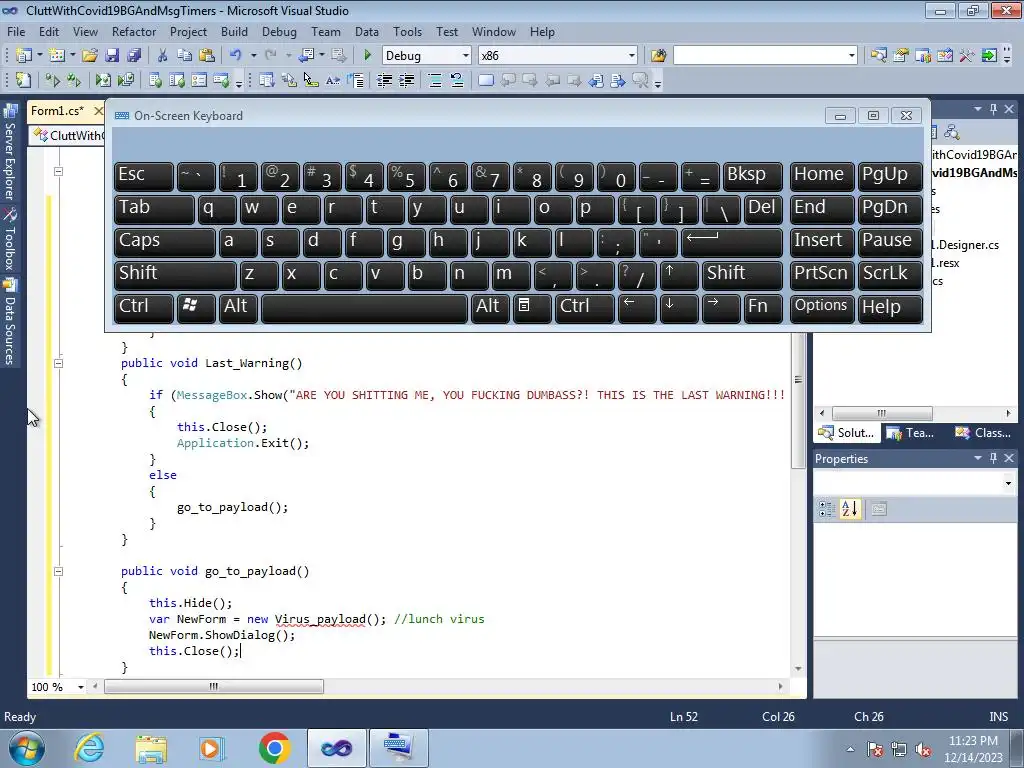The height and width of the screenshot is (768, 1024).
Task: Uncomment the selected lines icon
Action: pyautogui.click(x=456, y=80)
